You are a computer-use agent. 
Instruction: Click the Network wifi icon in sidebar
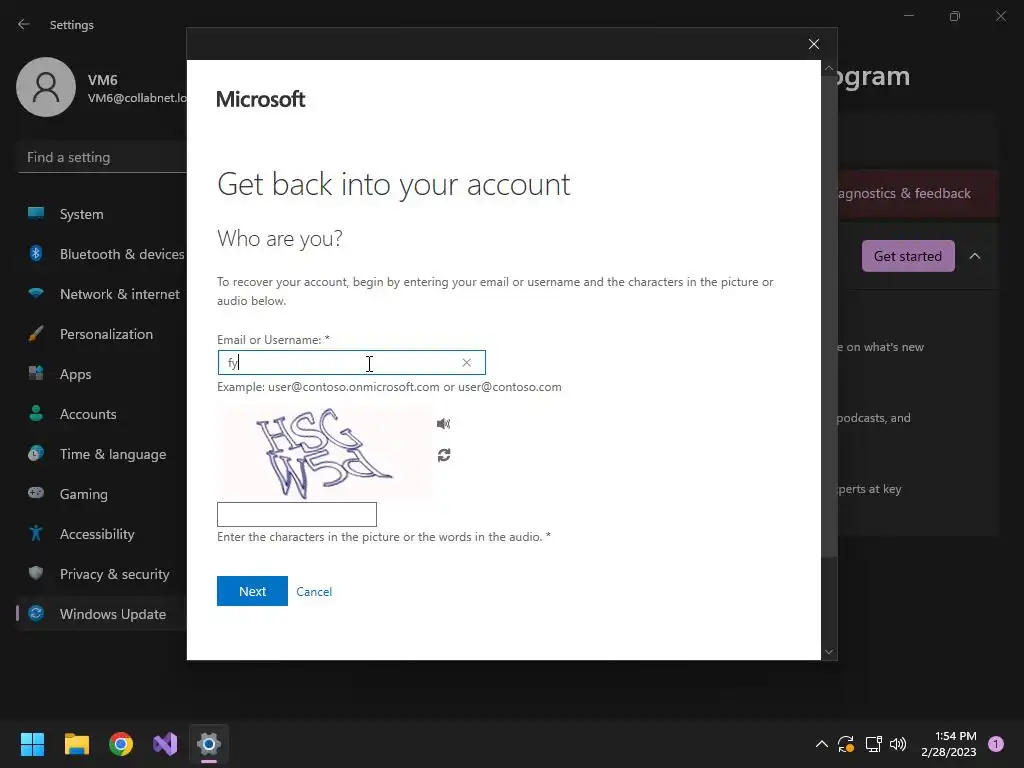[36, 293]
